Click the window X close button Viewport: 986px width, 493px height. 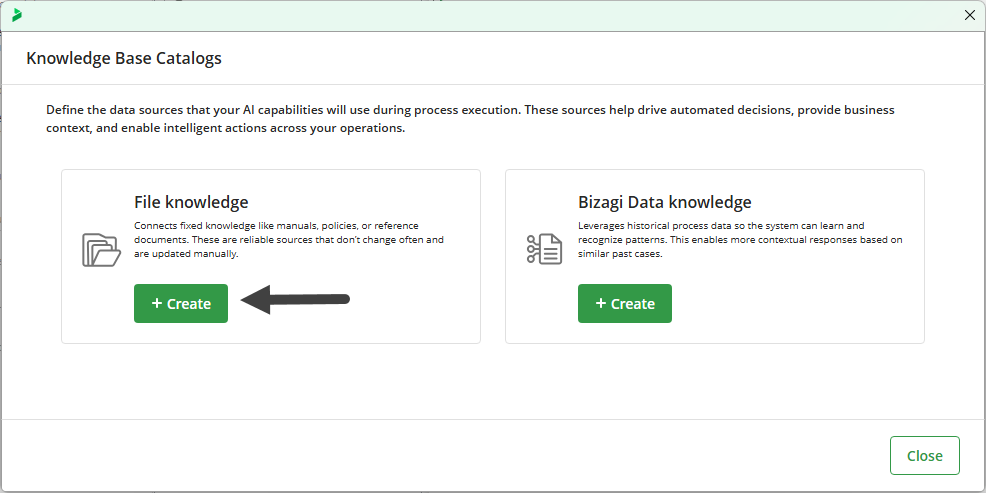[x=970, y=16]
